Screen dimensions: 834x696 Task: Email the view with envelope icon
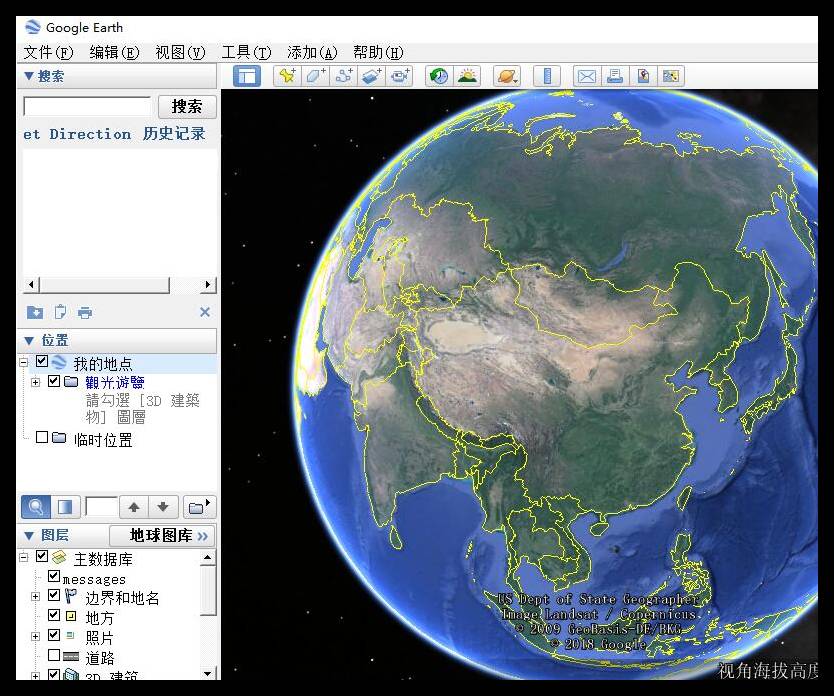587,76
